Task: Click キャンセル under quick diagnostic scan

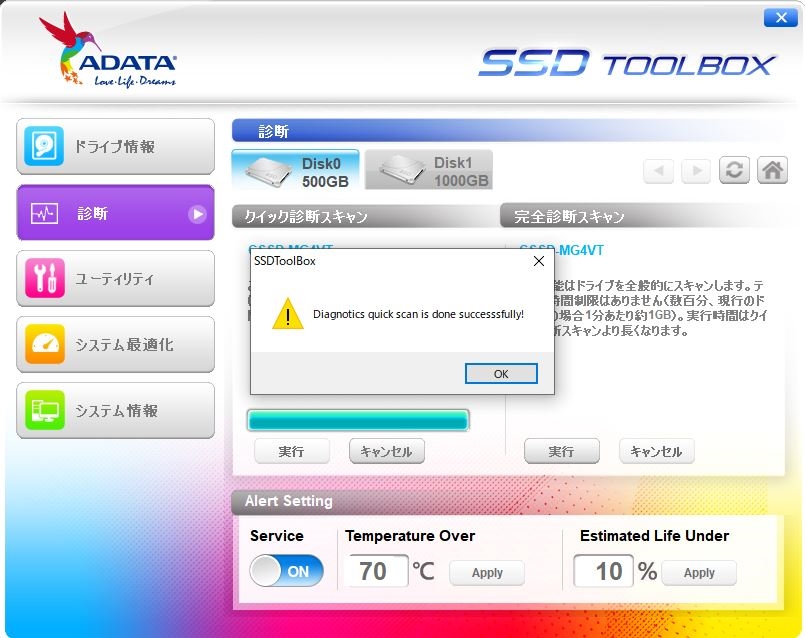Action: 387,451
